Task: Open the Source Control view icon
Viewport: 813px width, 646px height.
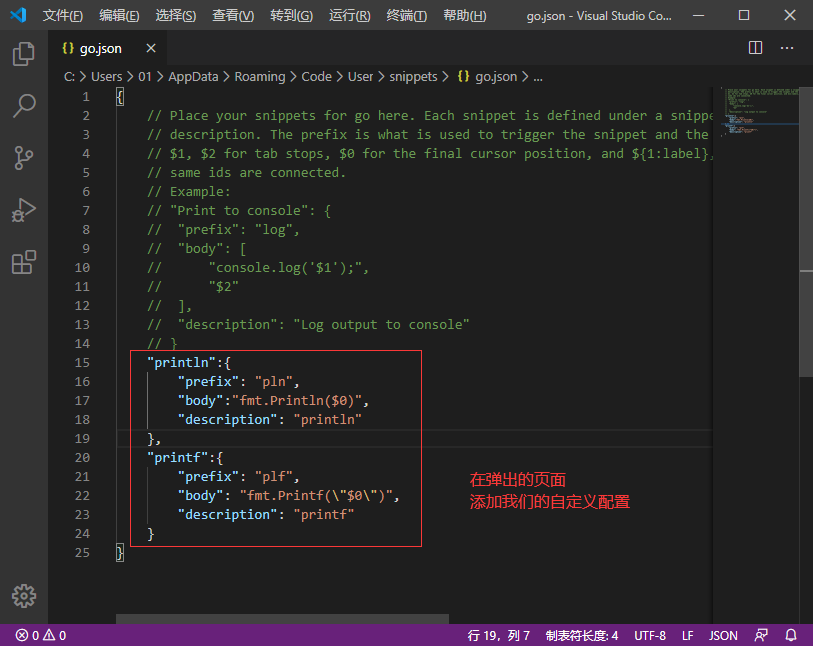Action: coord(24,157)
